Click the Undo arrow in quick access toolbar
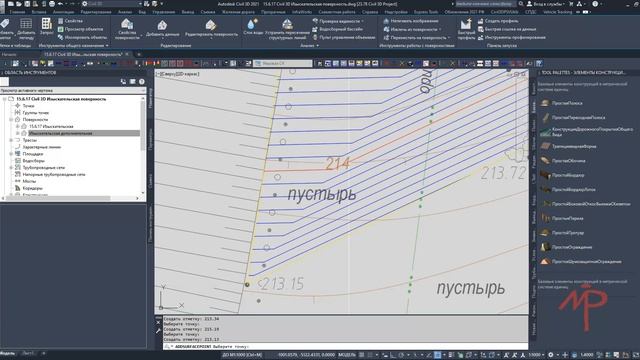Screen dimensions: 640x360 pos(60,4)
